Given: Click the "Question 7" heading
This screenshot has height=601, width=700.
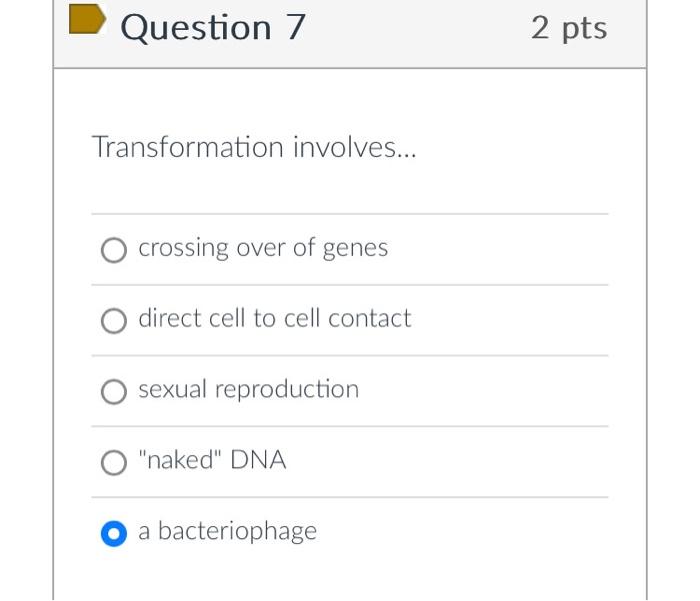Looking at the screenshot, I should click(x=213, y=28).
